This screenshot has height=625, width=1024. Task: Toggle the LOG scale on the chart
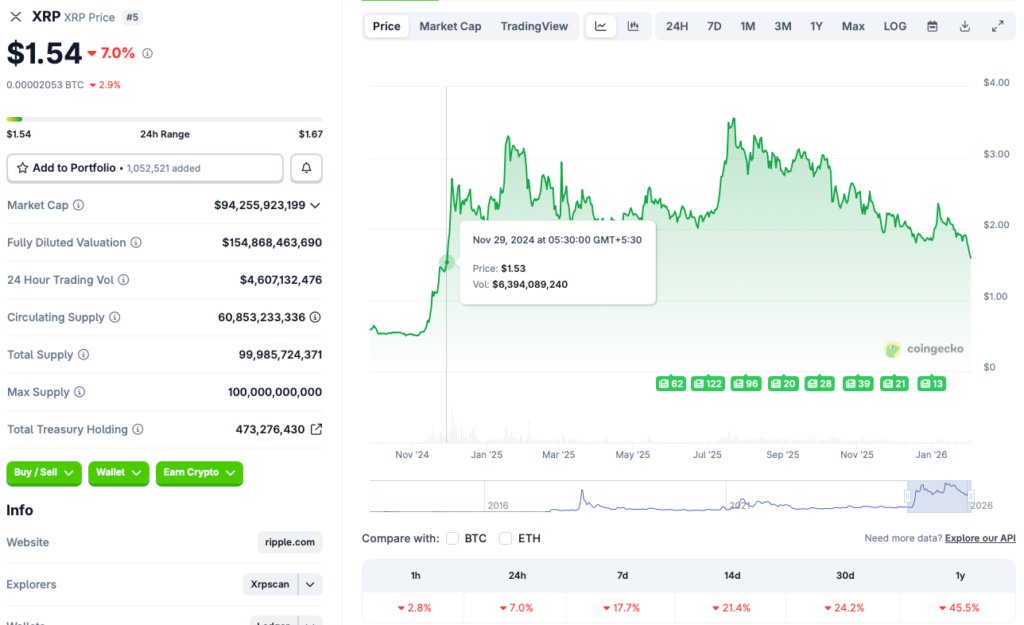[894, 26]
